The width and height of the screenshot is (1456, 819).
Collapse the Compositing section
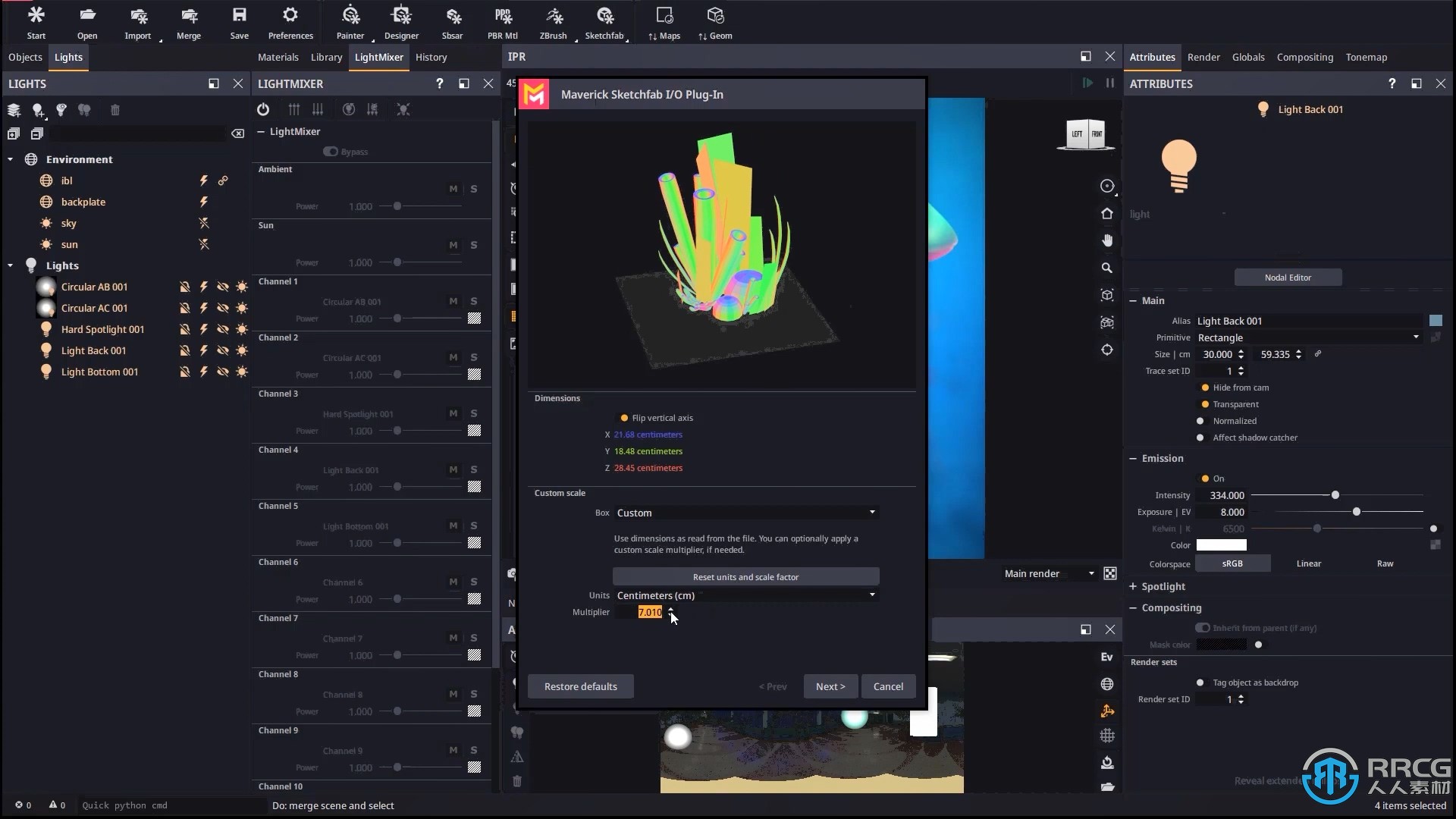click(1133, 607)
